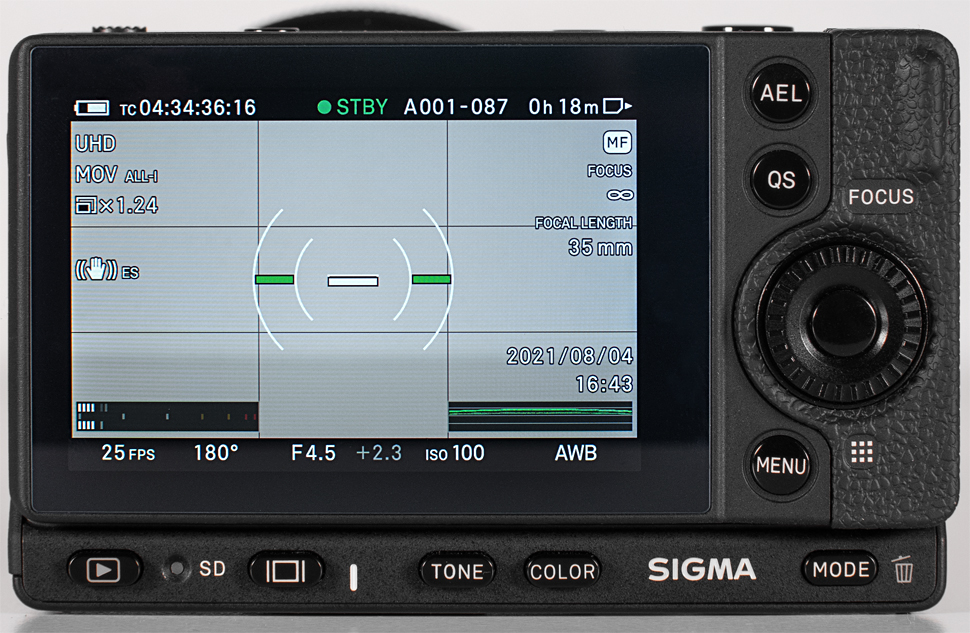Tap the +2.3 exposure compensation value

point(379,453)
